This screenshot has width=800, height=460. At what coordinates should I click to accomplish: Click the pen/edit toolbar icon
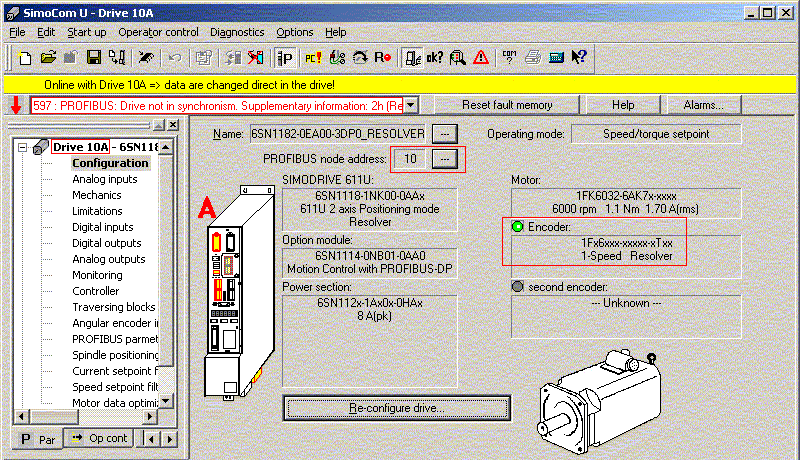tap(146, 58)
